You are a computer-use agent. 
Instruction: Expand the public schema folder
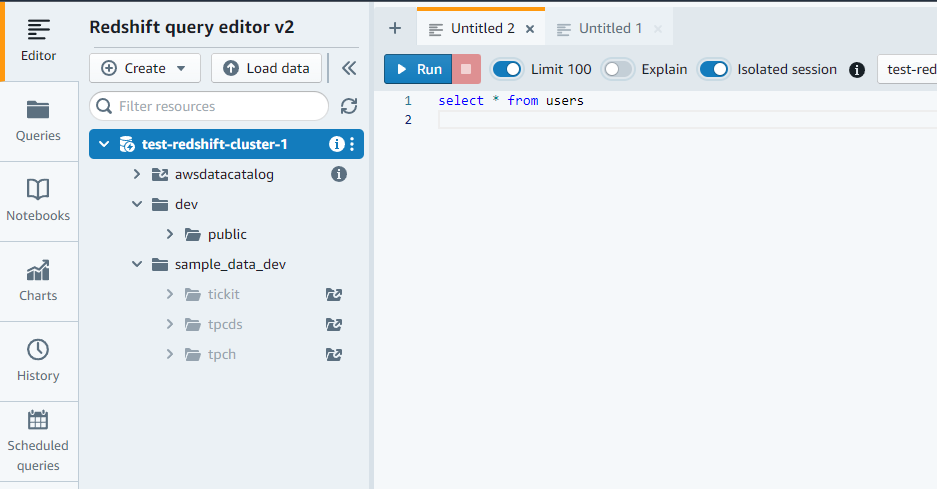170,234
